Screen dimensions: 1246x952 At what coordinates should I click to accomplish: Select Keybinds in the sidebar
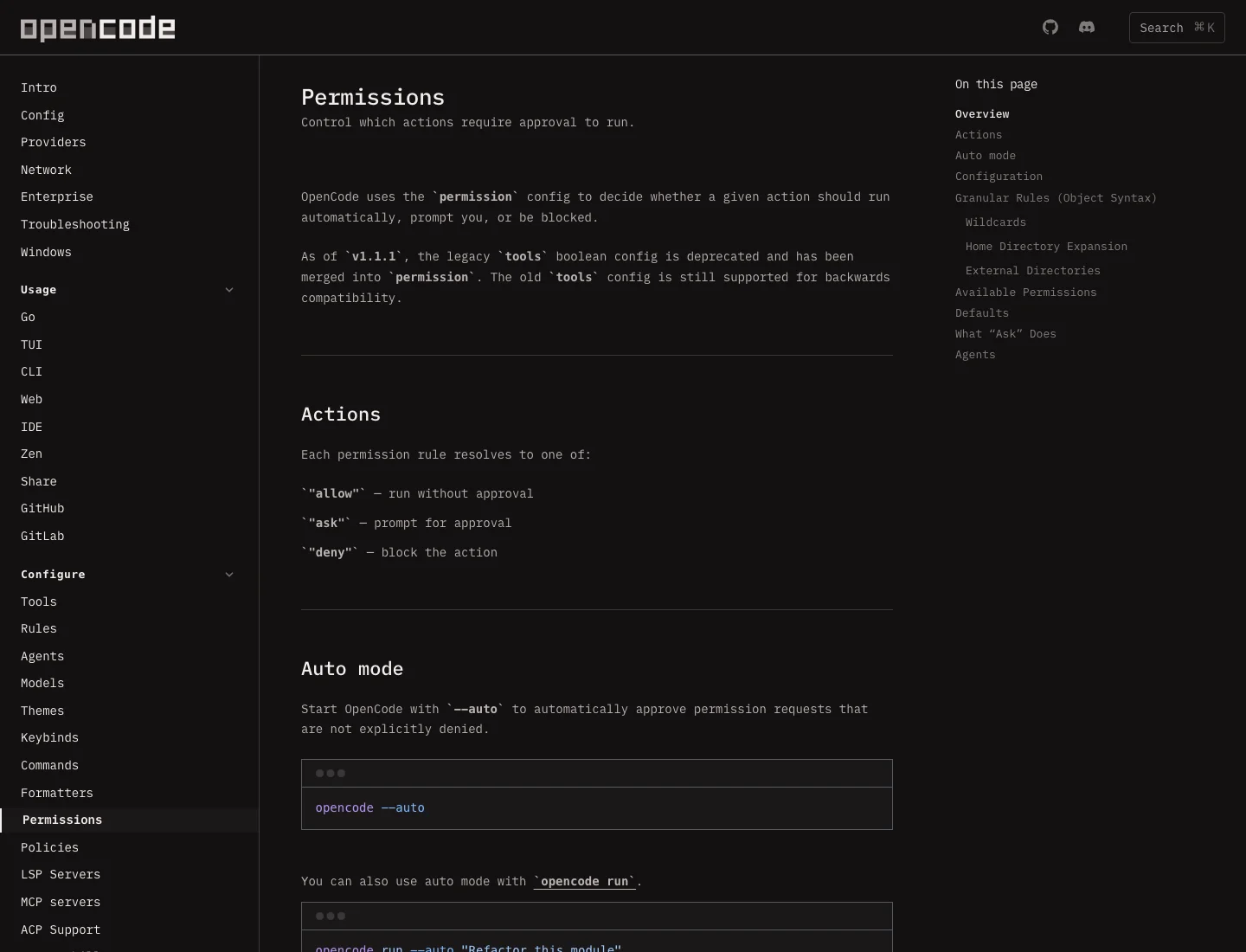(49, 737)
